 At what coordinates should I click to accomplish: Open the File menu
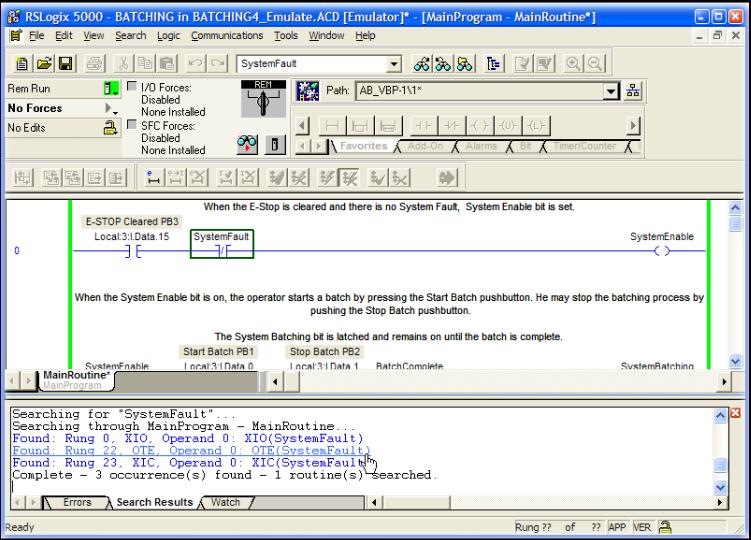(36, 35)
